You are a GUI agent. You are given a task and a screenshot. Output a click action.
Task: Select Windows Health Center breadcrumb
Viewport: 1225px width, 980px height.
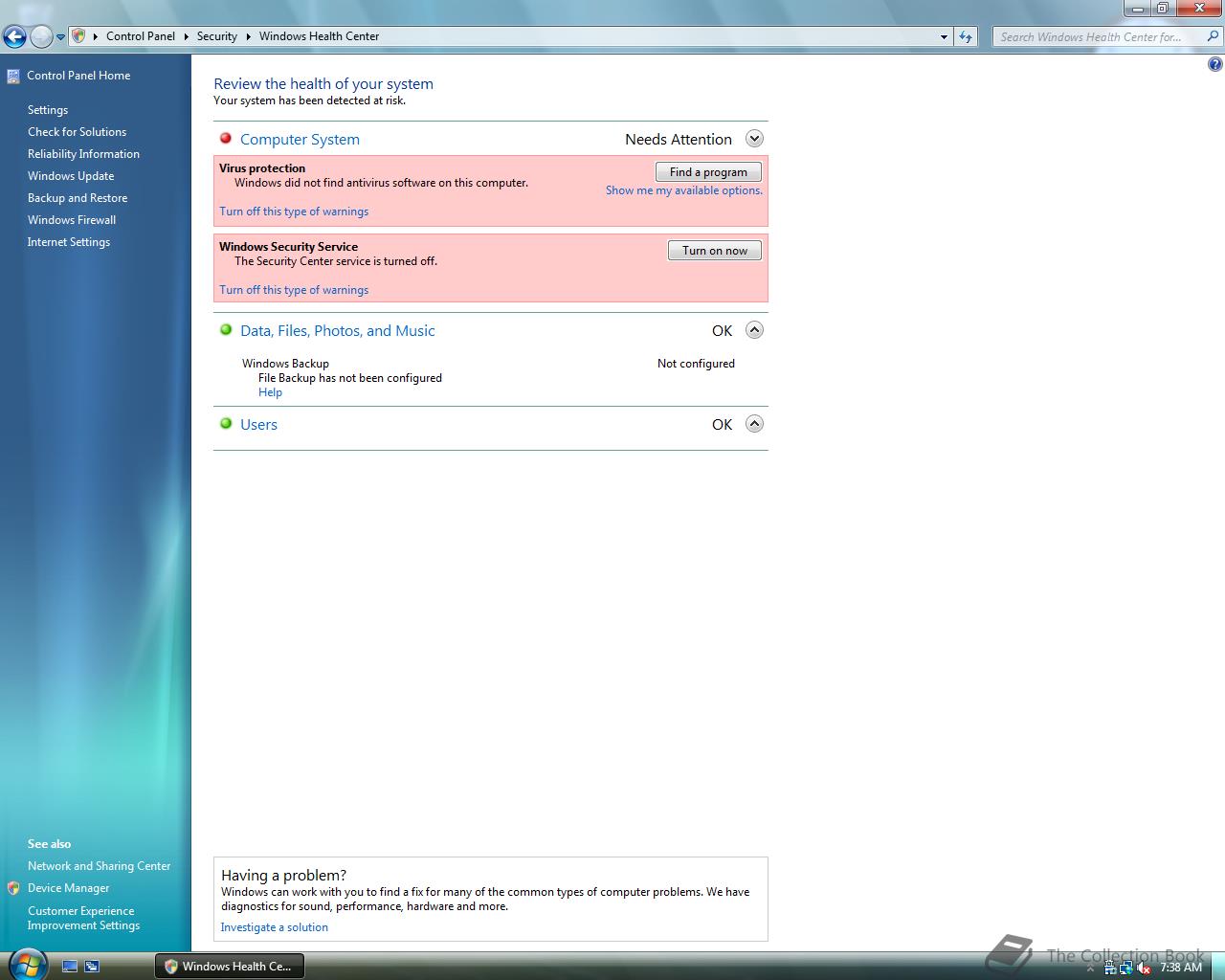(x=319, y=36)
